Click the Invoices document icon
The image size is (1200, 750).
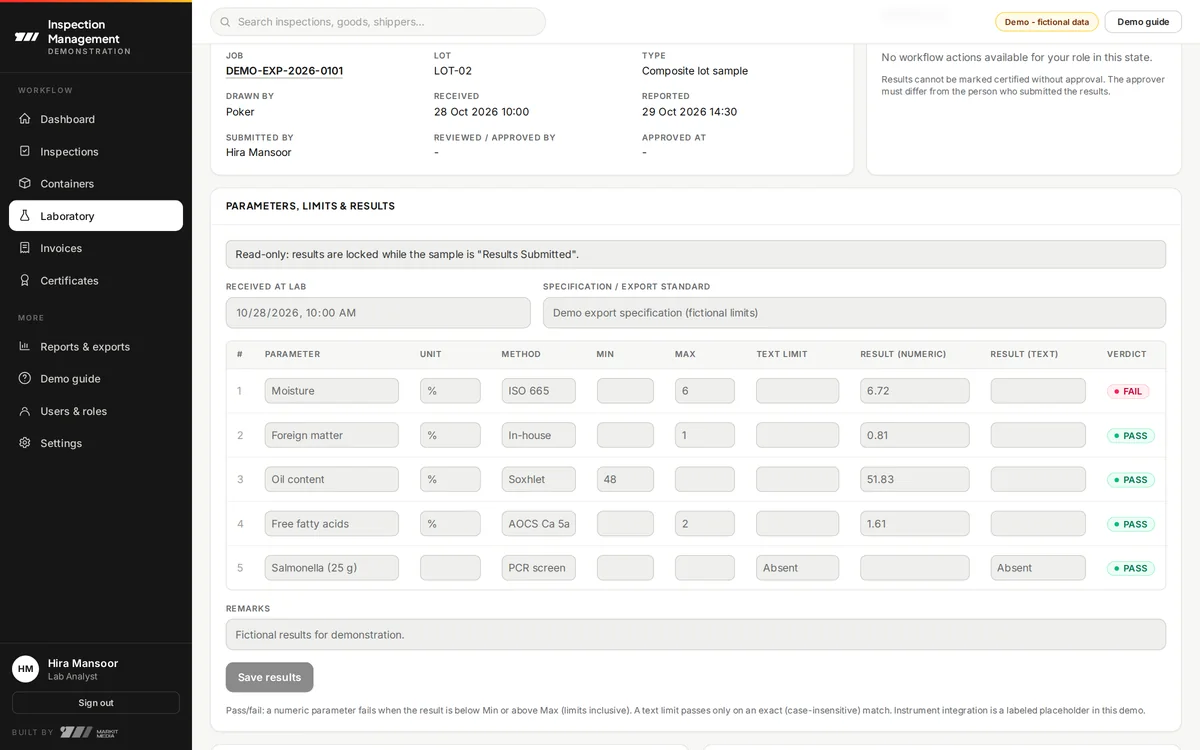coord(25,248)
